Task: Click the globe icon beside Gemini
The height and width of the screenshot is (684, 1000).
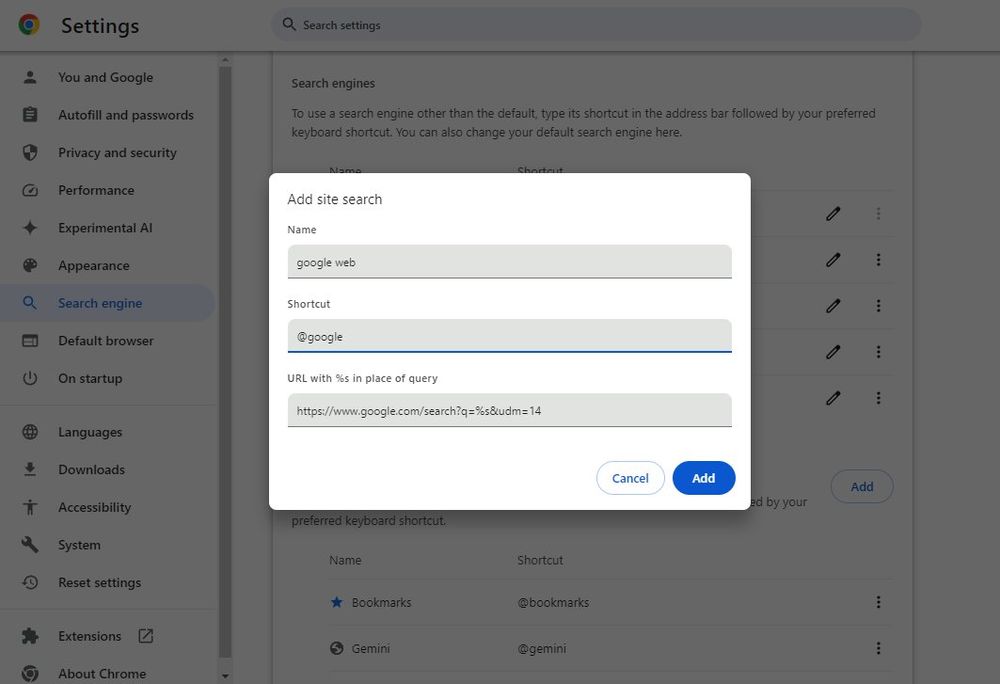Action: click(337, 648)
